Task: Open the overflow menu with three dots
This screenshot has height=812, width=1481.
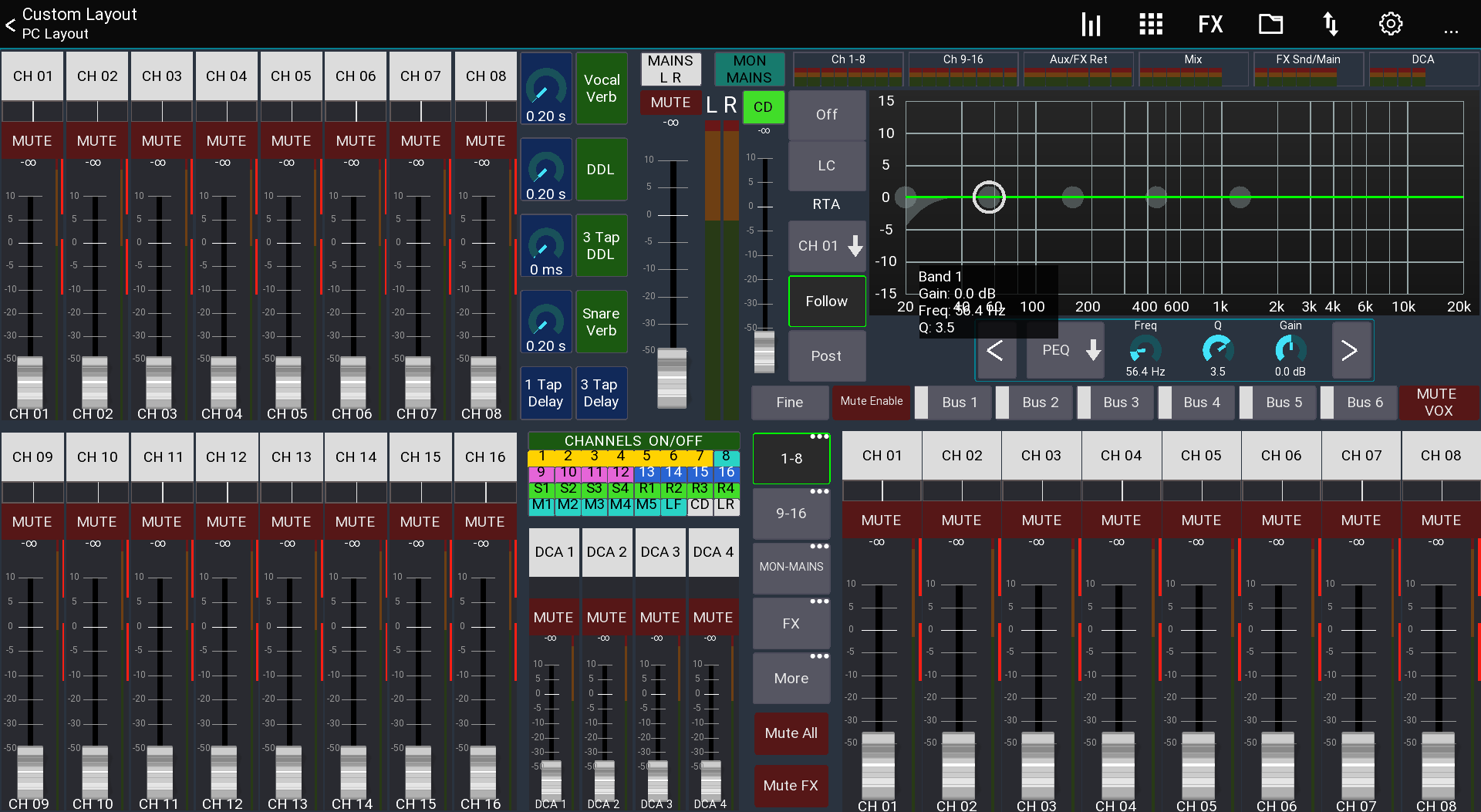Action: coord(1451,32)
